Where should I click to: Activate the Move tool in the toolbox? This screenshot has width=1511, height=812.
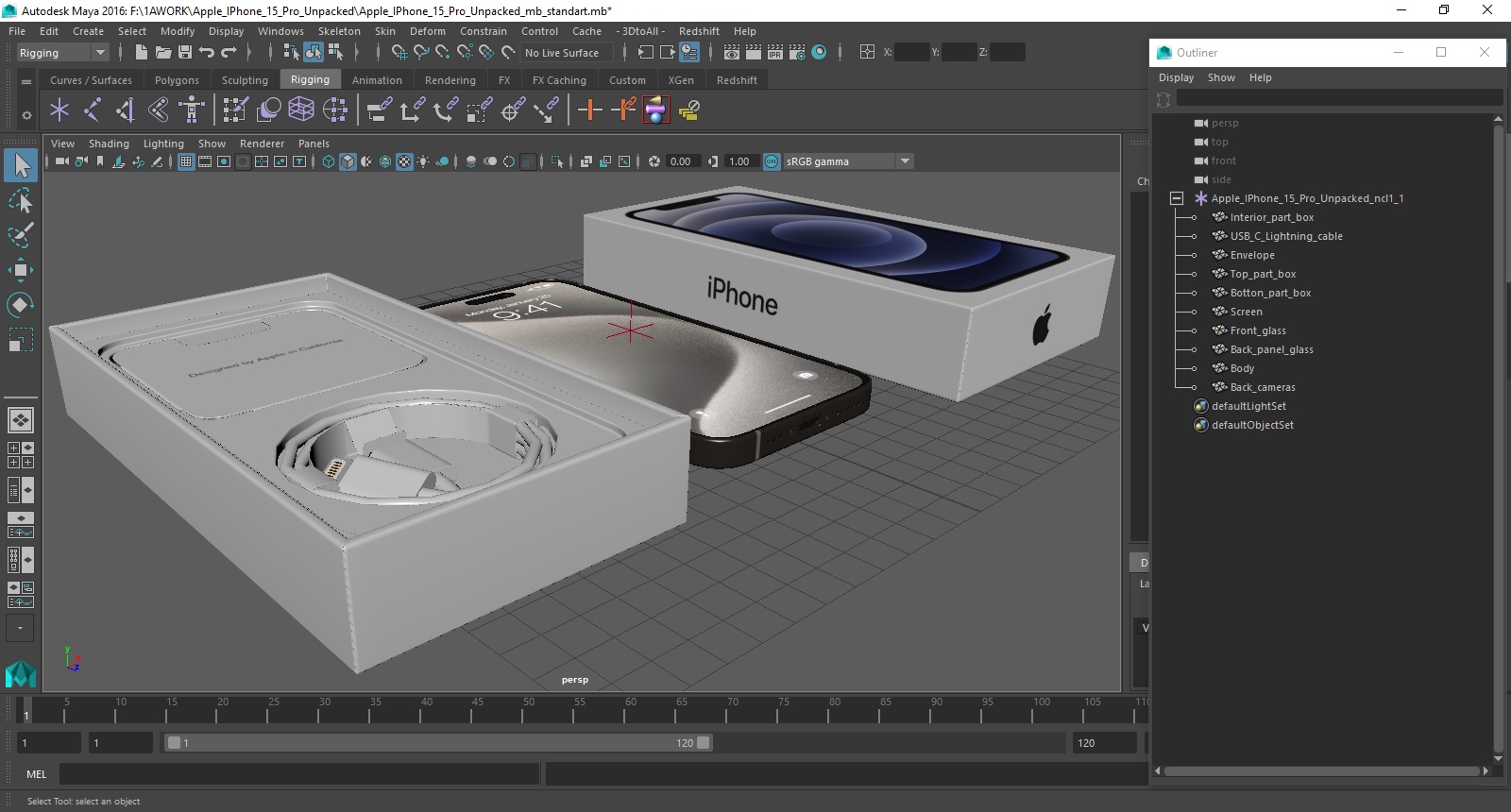(x=21, y=270)
